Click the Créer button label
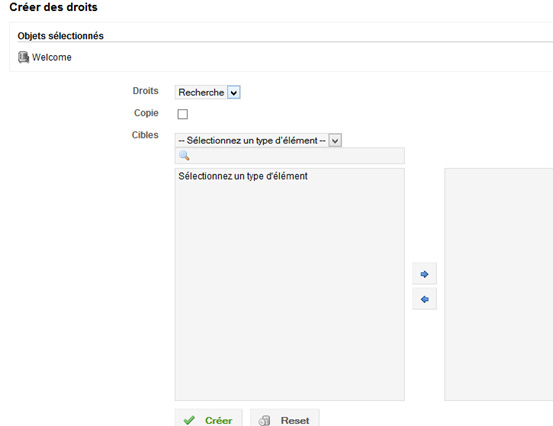 click(218, 420)
